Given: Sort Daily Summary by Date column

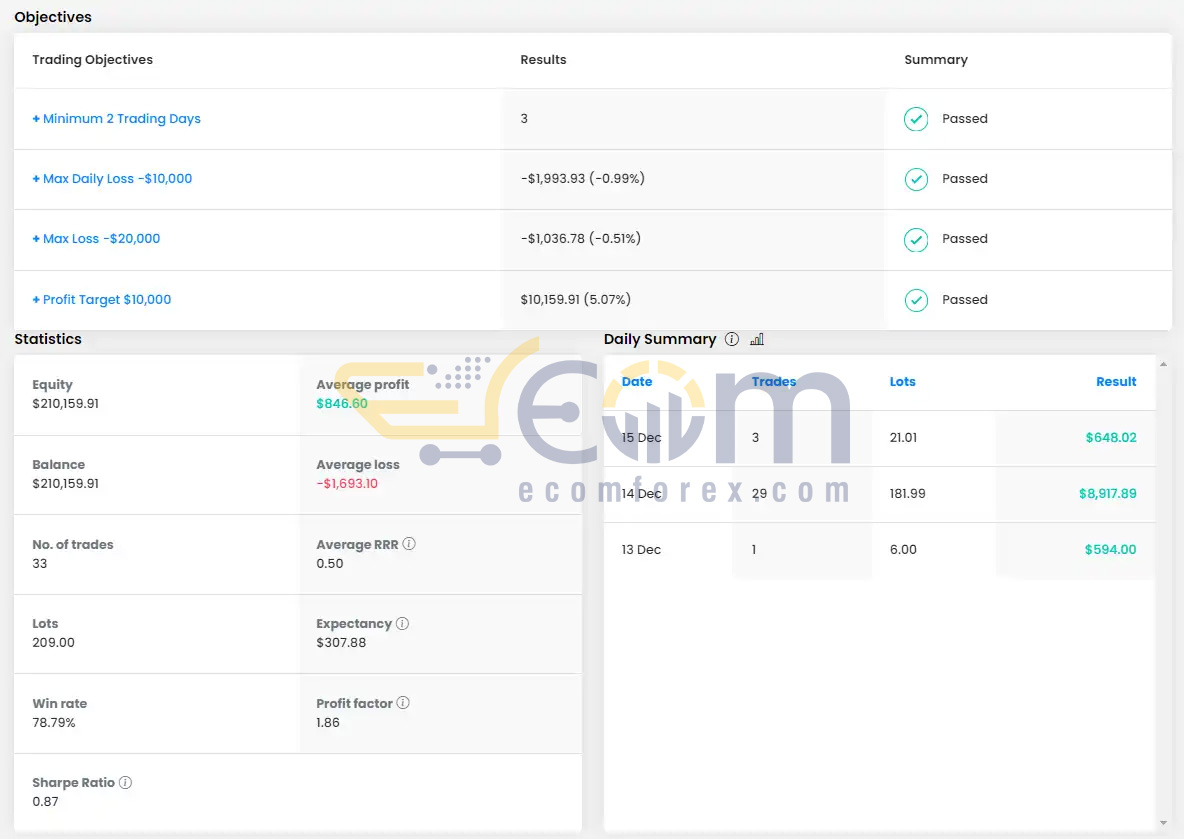Looking at the screenshot, I should click(x=637, y=381).
